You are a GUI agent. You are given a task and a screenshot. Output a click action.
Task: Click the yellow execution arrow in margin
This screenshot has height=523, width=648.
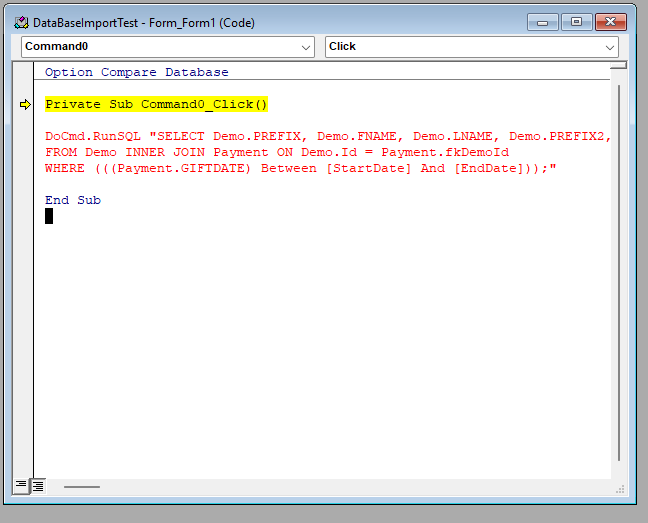coord(25,105)
